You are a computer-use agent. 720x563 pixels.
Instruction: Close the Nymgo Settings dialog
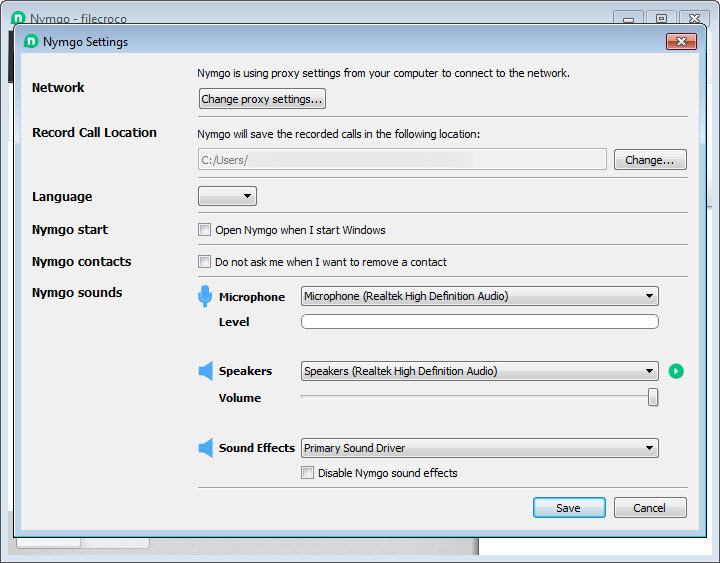point(681,42)
